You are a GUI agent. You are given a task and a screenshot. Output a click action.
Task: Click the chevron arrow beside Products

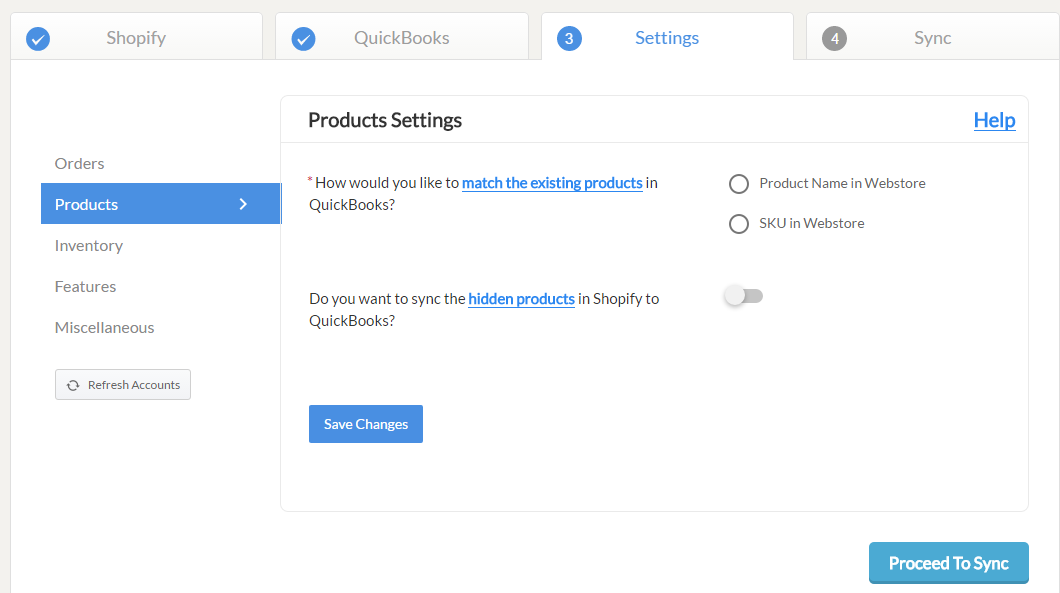243,204
